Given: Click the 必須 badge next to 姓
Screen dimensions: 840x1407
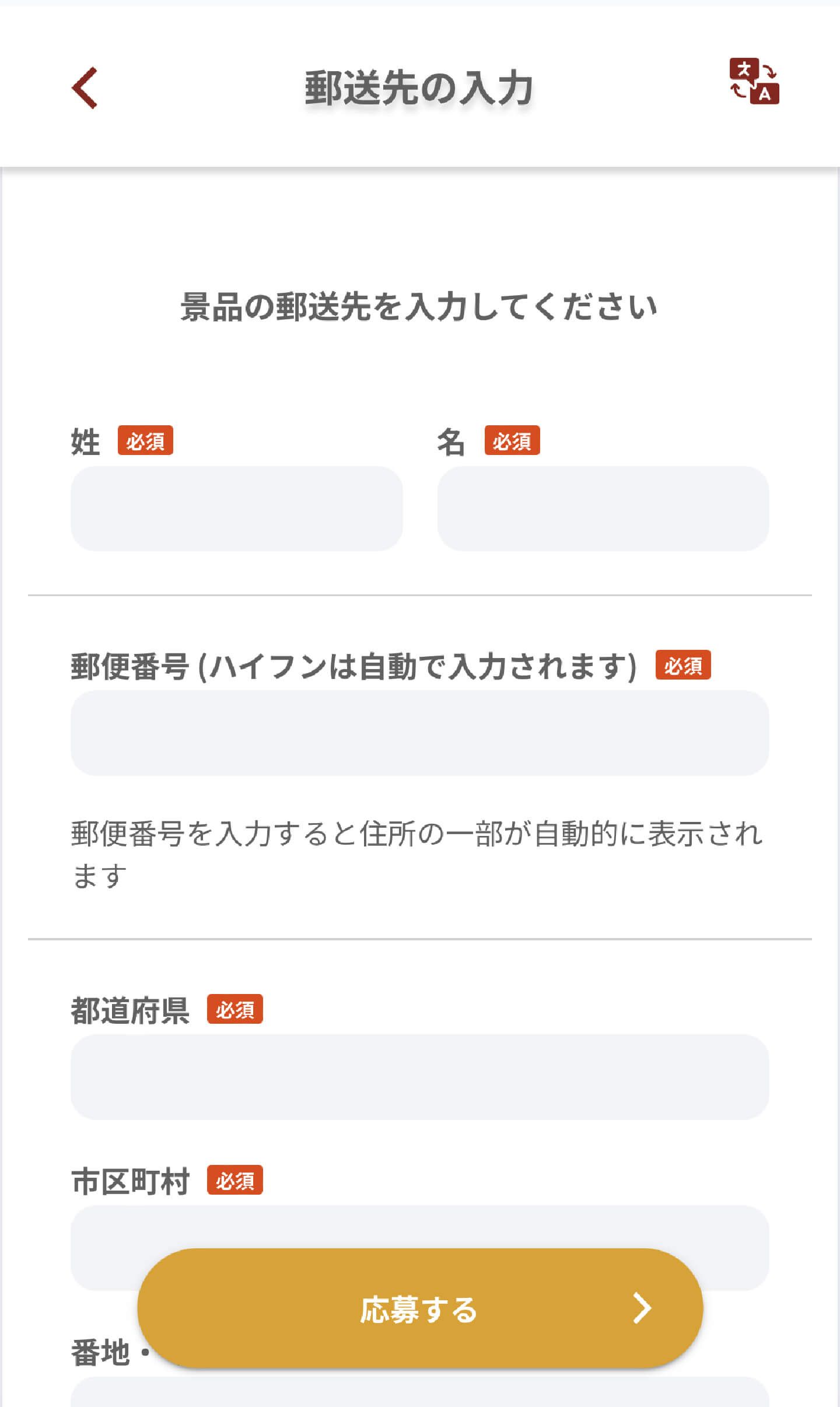Looking at the screenshot, I should point(145,440).
